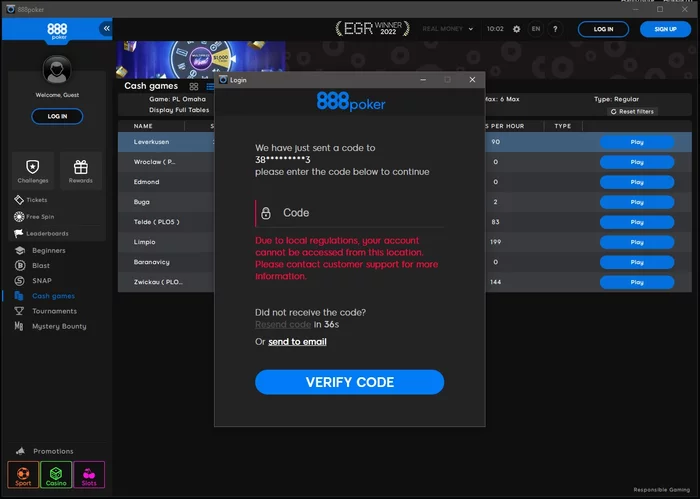Click Play for the Buga table

[x=637, y=202]
